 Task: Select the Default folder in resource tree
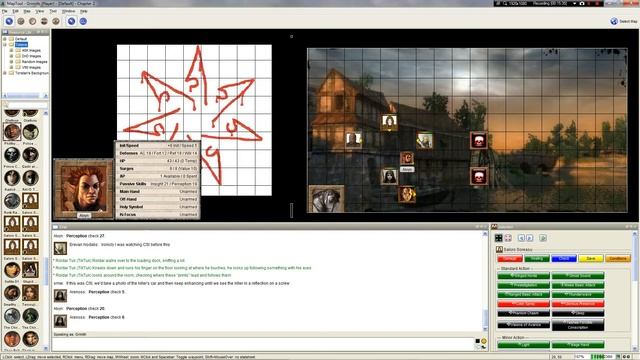click(x=21, y=39)
